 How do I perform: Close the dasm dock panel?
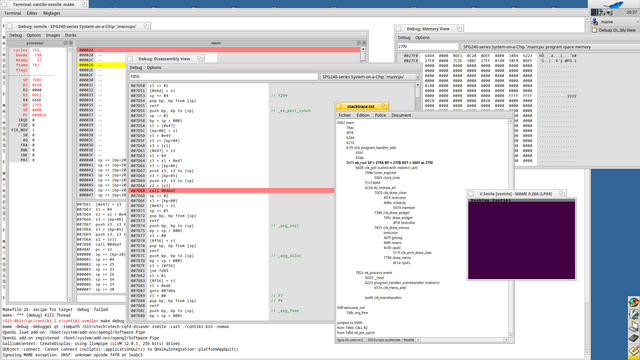(364, 43)
